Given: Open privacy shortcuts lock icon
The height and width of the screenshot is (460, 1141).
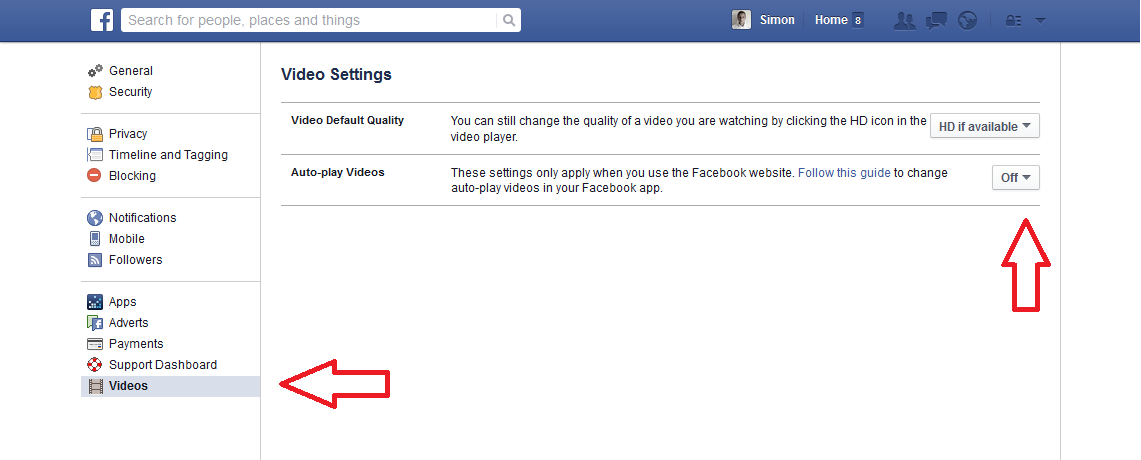Looking at the screenshot, I should click(x=1013, y=20).
